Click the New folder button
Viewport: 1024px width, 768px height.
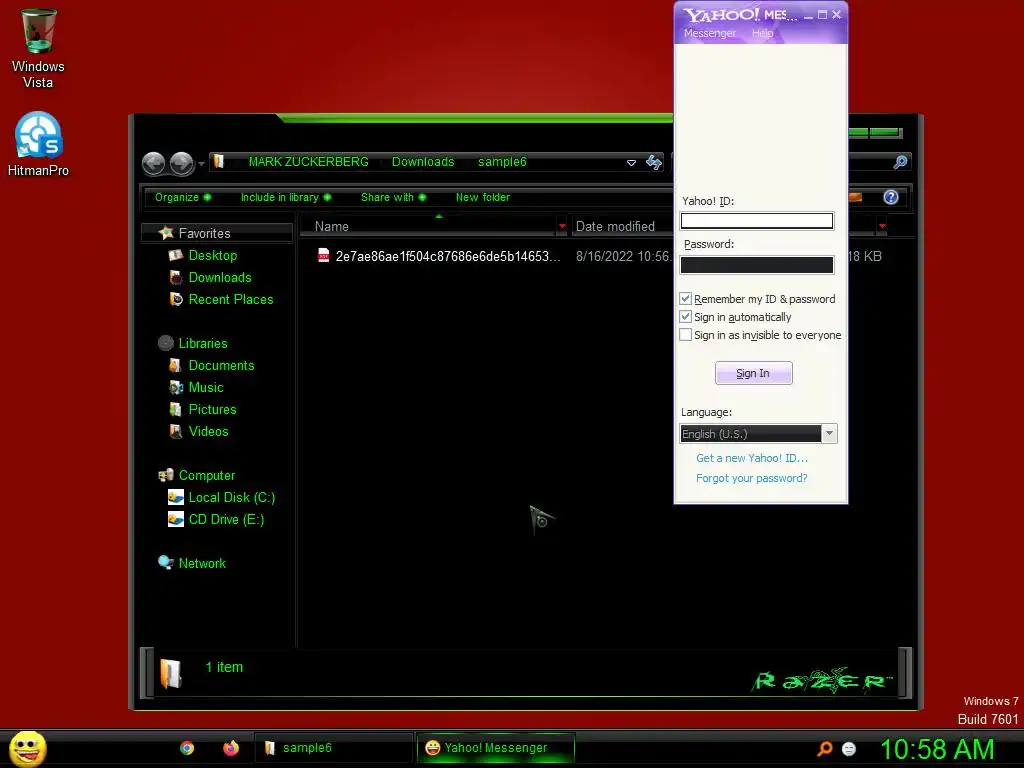click(x=483, y=197)
